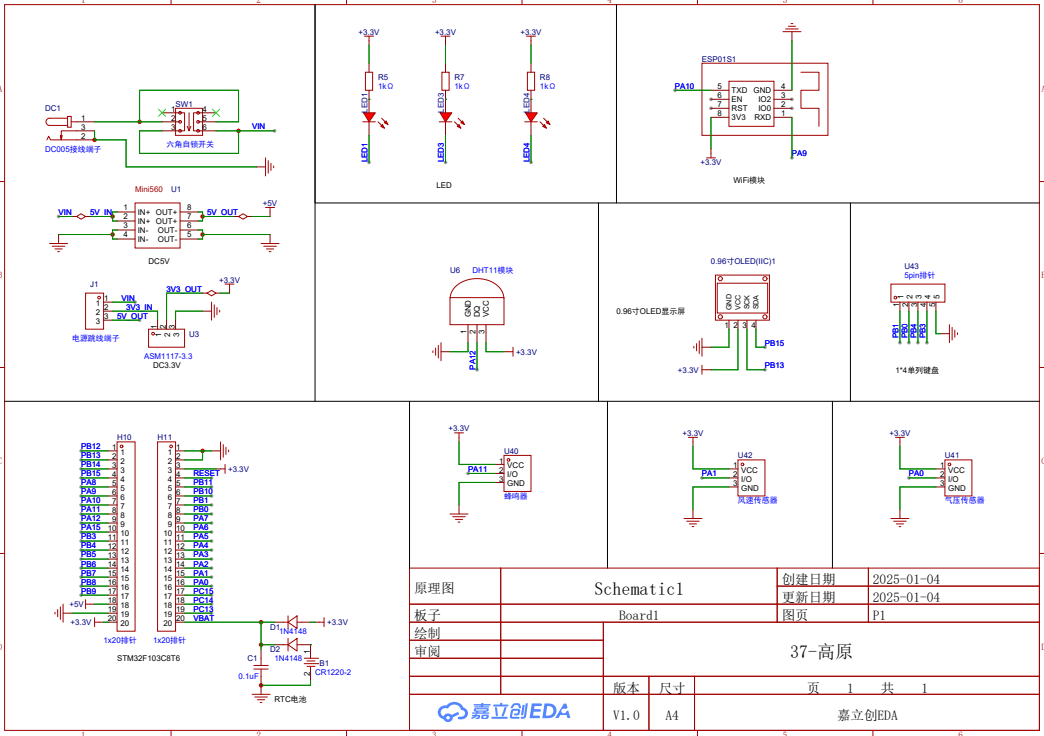Select the A4 size cell

(672, 715)
